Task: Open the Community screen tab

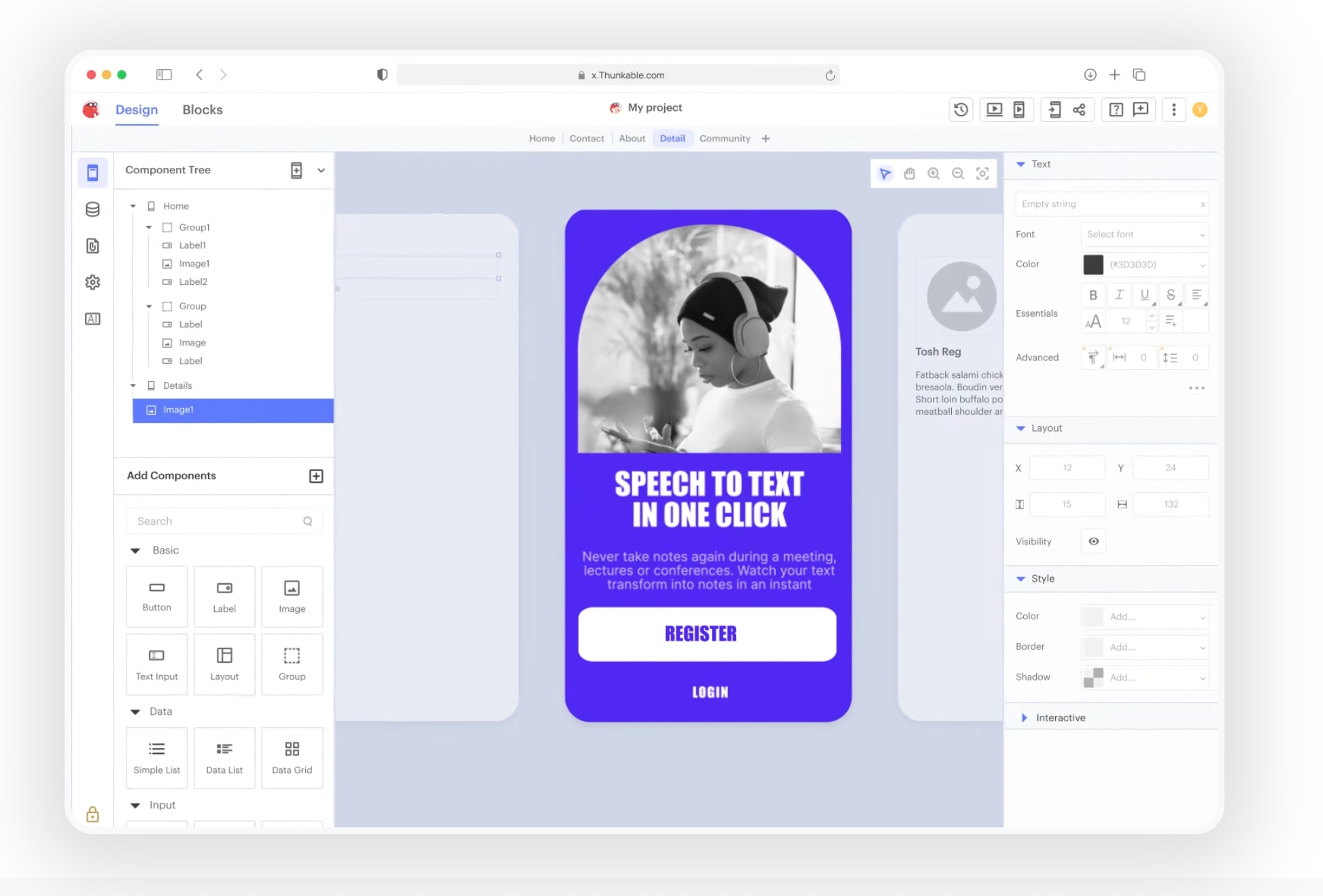Action: pyautogui.click(x=724, y=139)
